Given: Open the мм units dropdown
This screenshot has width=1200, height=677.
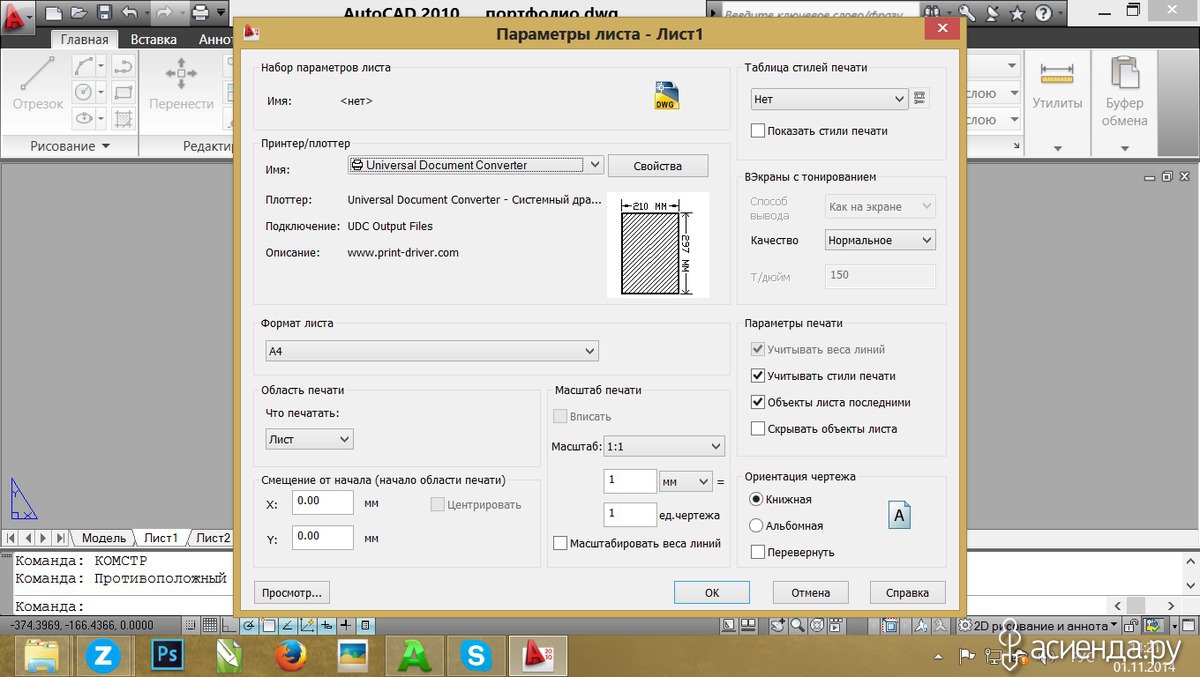Looking at the screenshot, I should tap(685, 481).
